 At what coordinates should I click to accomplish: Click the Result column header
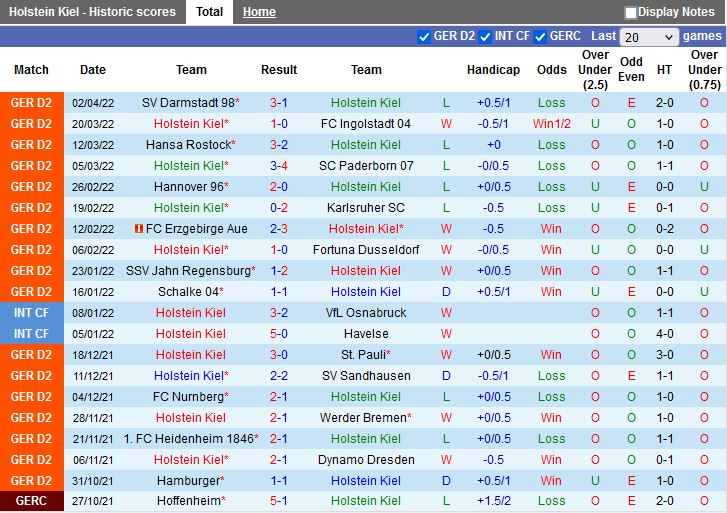pos(279,70)
